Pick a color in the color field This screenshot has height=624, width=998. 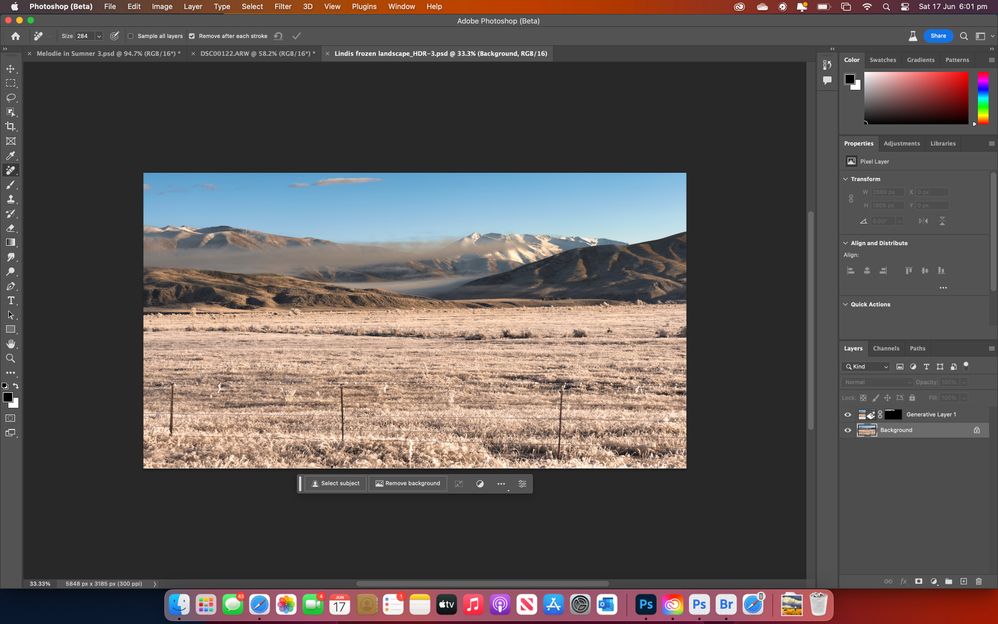click(x=916, y=97)
